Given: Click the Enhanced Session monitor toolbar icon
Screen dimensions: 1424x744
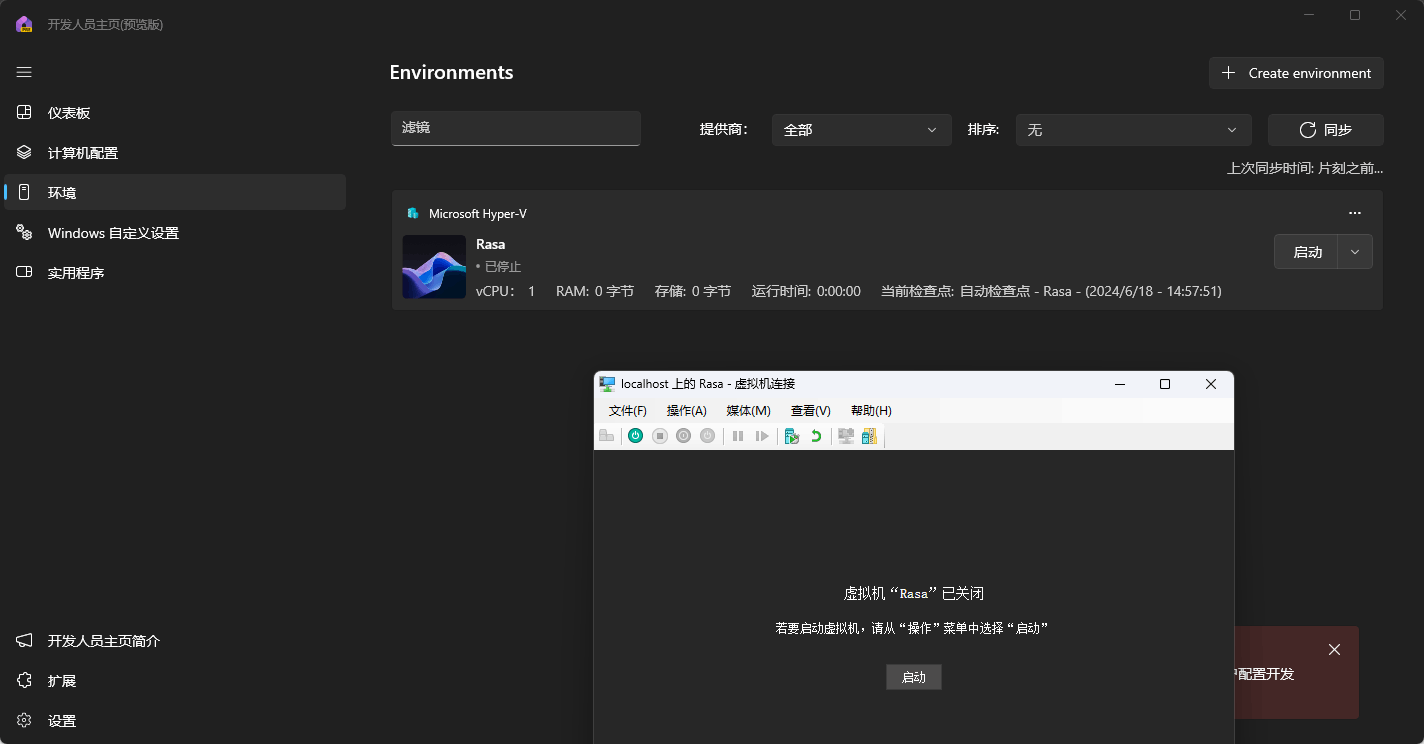Looking at the screenshot, I should click(x=846, y=436).
